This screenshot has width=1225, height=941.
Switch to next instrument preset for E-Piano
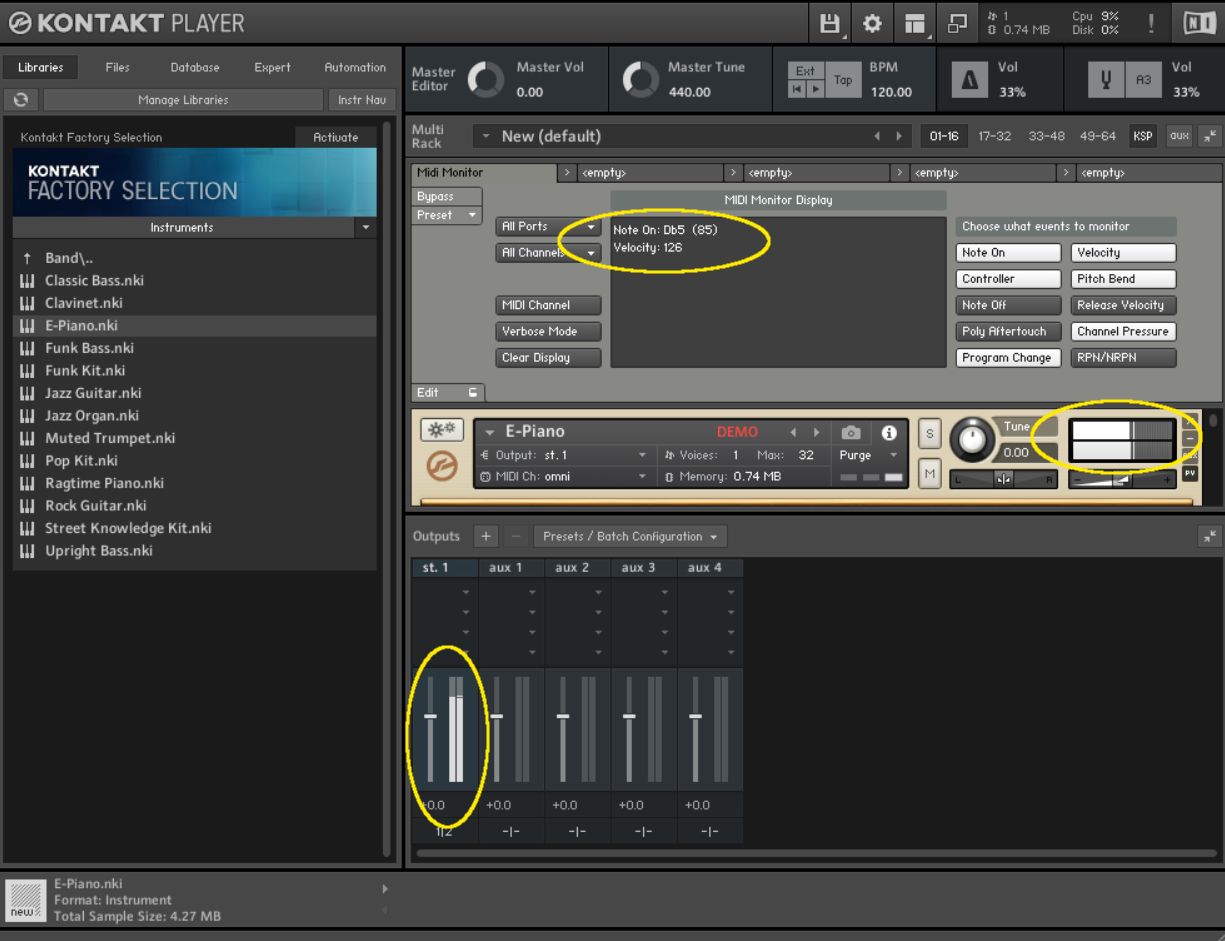816,433
